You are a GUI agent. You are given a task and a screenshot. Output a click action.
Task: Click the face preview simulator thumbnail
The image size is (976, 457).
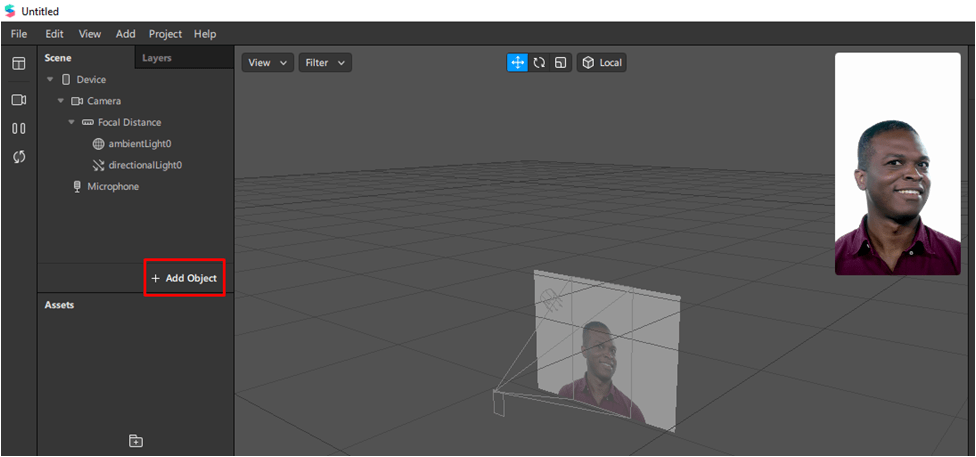pos(897,164)
